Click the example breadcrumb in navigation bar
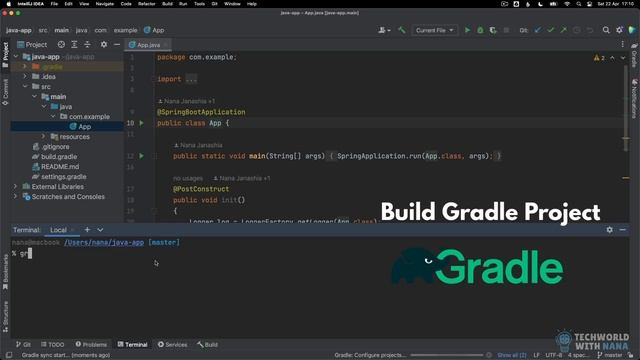 tap(125, 30)
